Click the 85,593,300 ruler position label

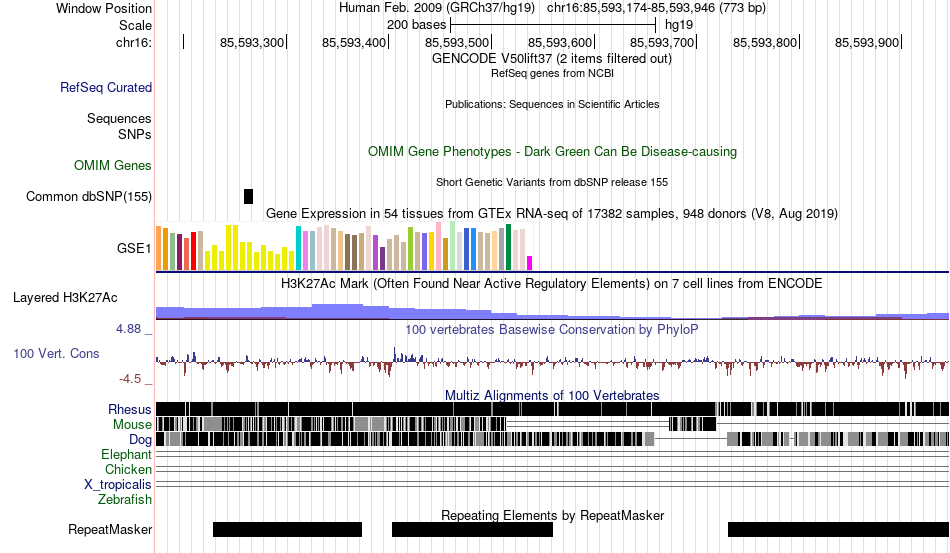tap(252, 42)
